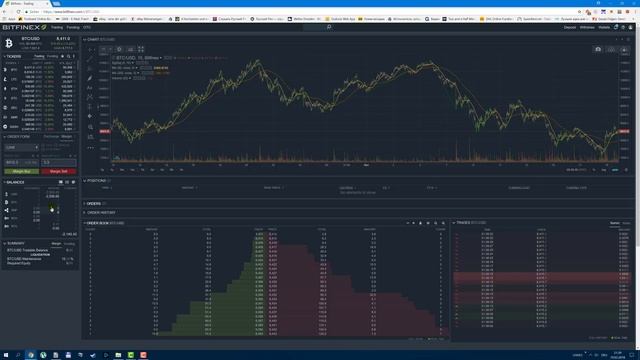This screenshot has width=640, height=360.
Task: Select the pattern drawing tool
Action: (90, 97)
